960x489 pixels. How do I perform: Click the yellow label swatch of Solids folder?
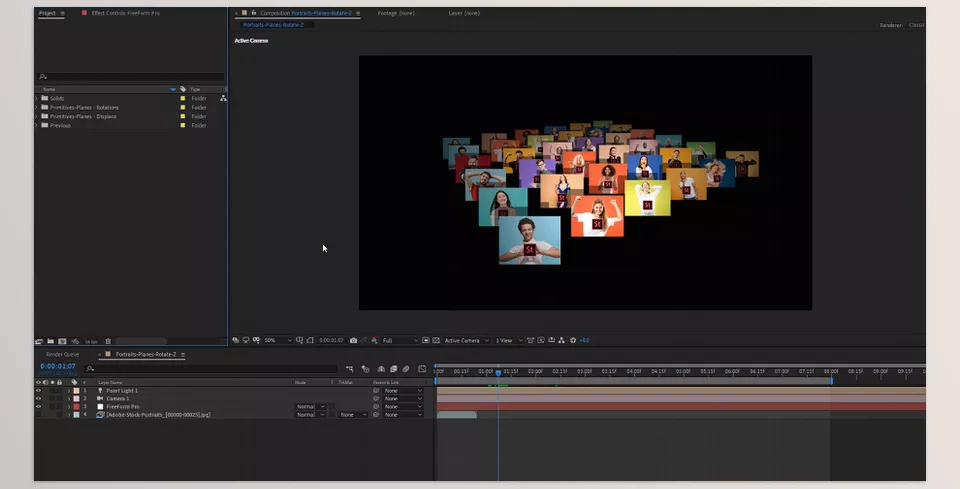[182, 98]
